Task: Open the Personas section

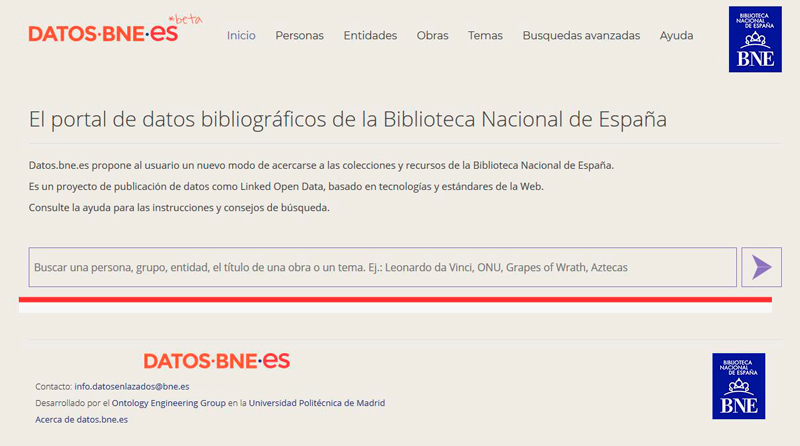Action: click(x=299, y=36)
